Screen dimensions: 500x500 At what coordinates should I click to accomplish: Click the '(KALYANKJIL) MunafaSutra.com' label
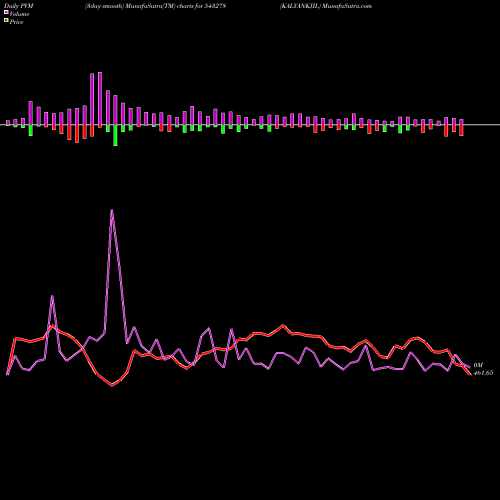326,6
